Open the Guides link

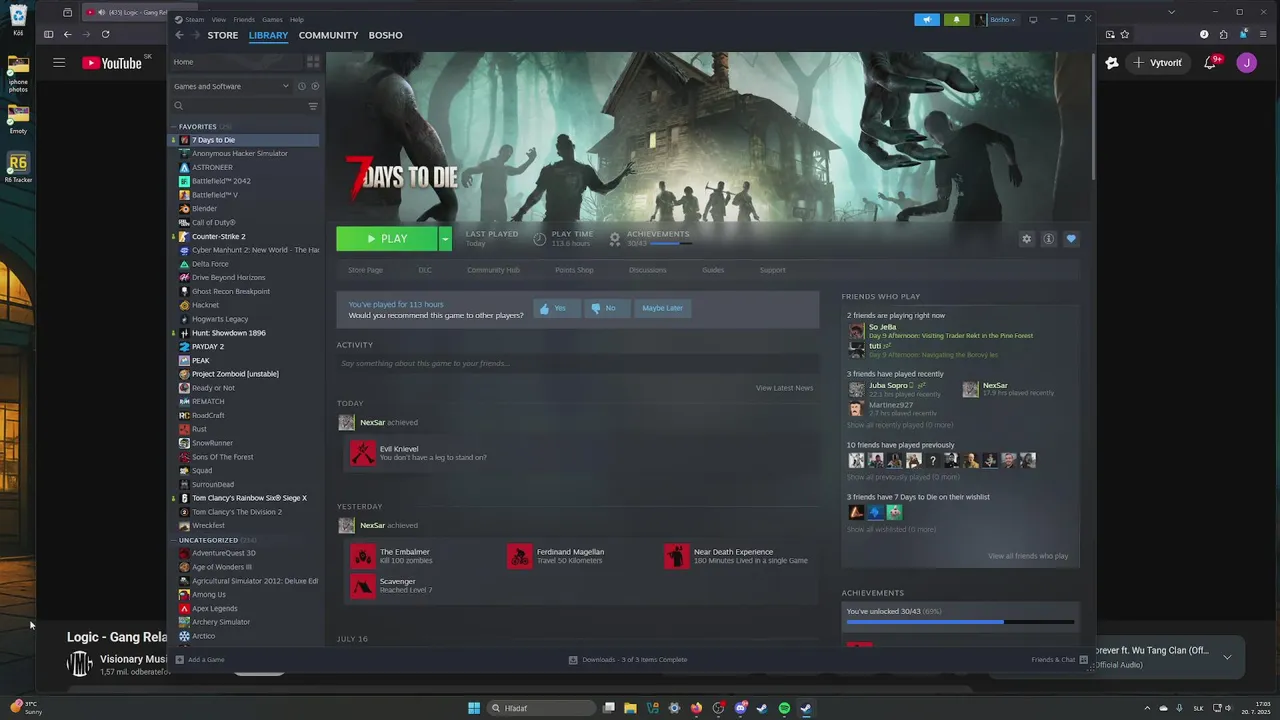[713, 270]
